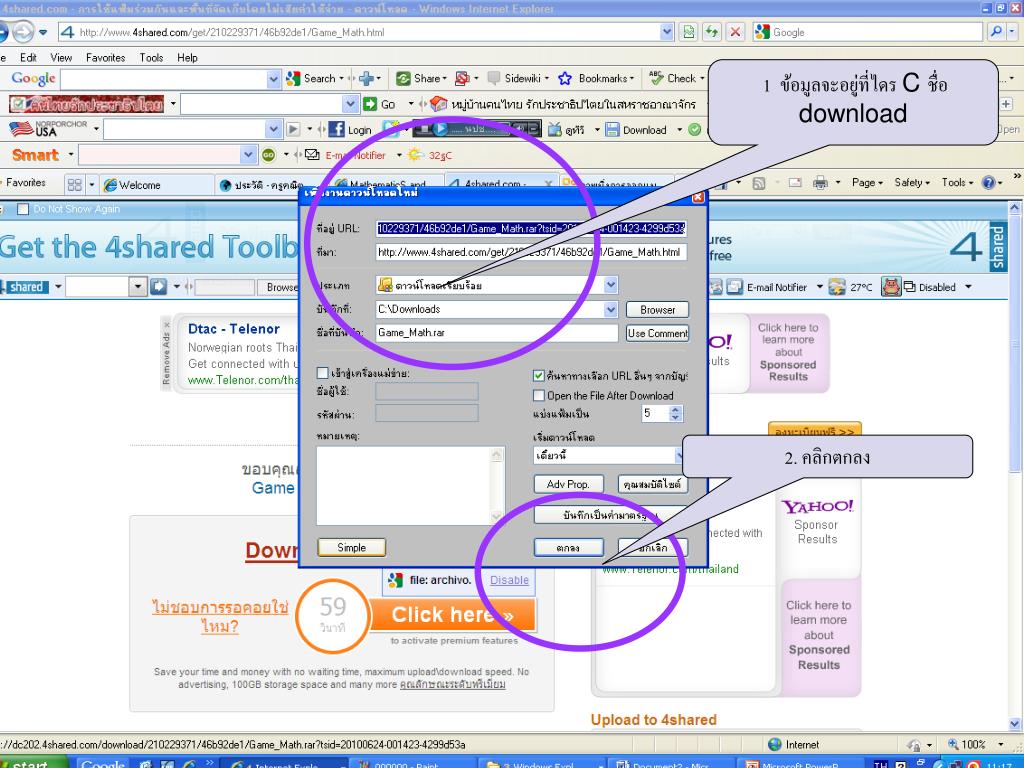Click the Share icon on Google toolbar
Viewport: 1024px width, 768px height.
pyautogui.click(x=404, y=78)
